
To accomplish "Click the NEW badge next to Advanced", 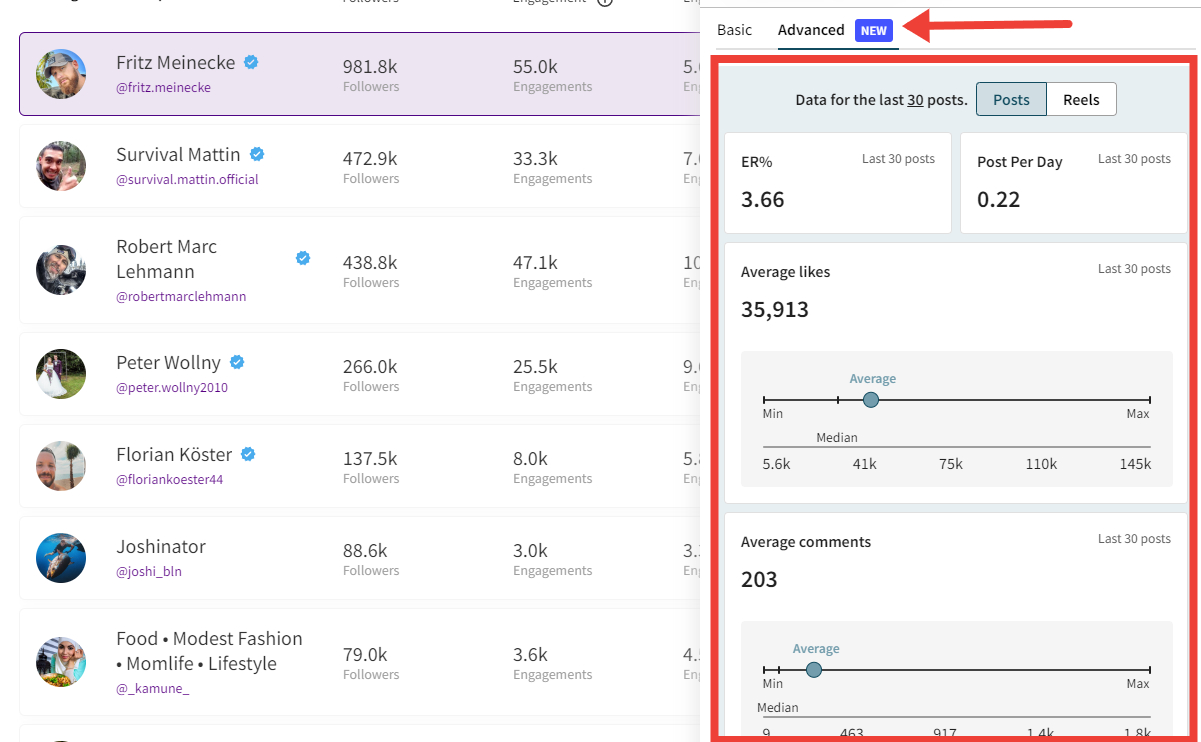I will pyautogui.click(x=874, y=31).
